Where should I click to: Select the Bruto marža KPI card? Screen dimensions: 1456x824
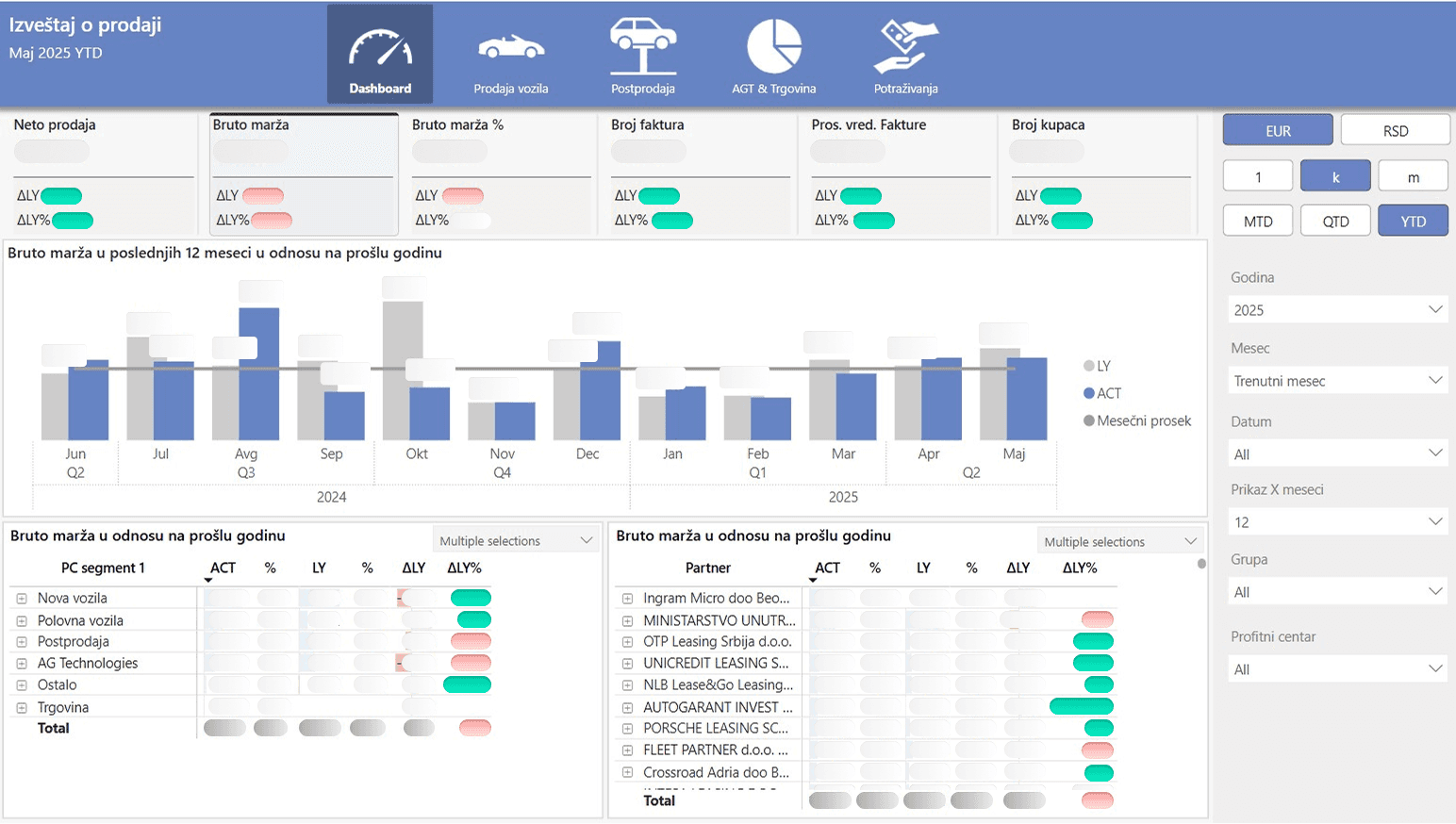303,173
